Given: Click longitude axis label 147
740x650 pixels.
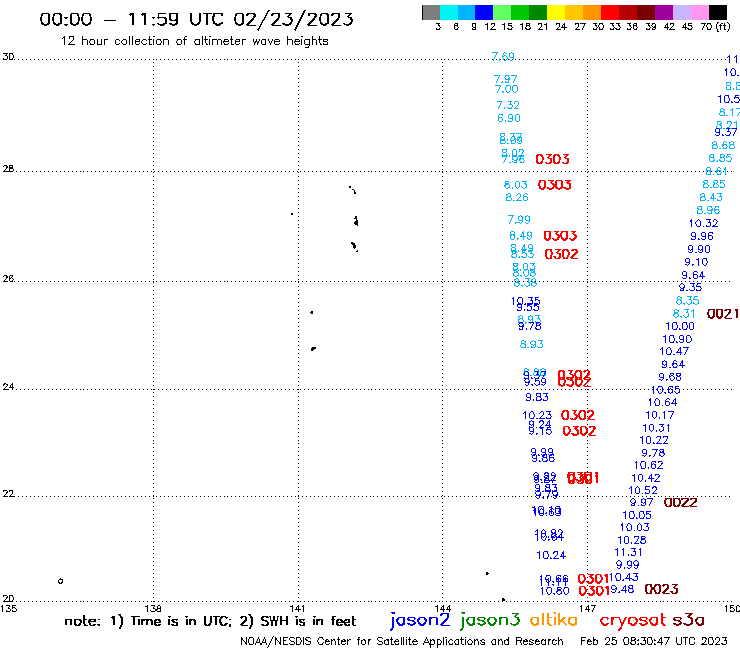Looking at the screenshot, I should [x=588, y=608].
